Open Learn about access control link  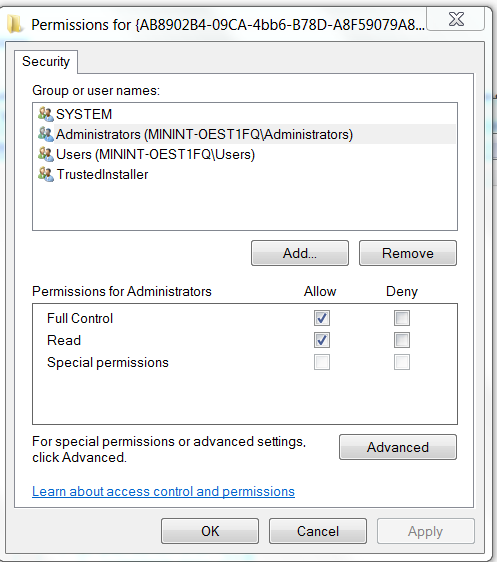coord(163,491)
